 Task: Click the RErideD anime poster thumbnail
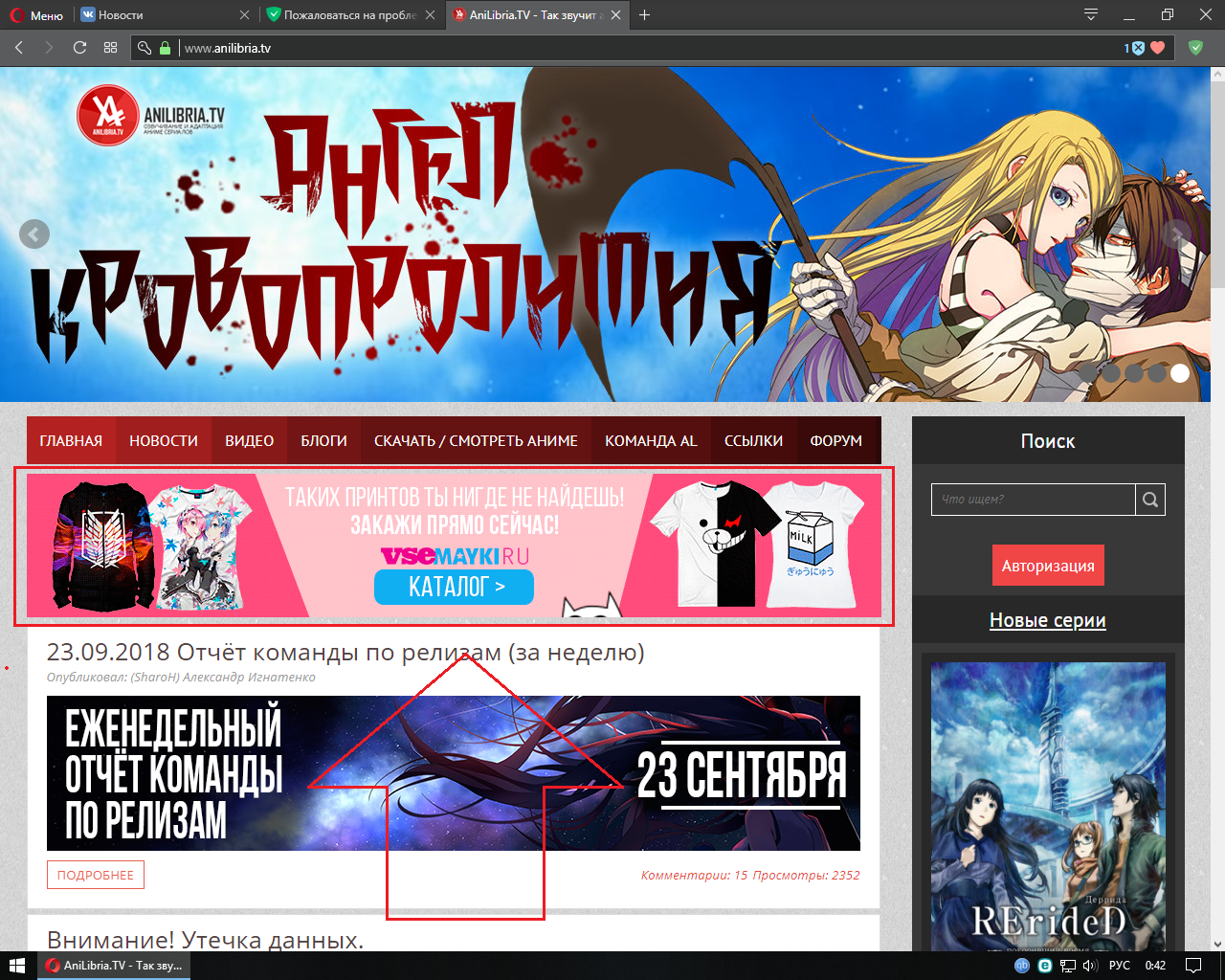tap(1048, 809)
